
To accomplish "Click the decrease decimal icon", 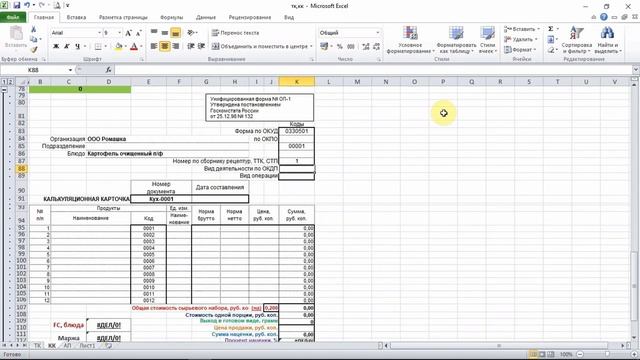I will pyautogui.click(x=376, y=47).
